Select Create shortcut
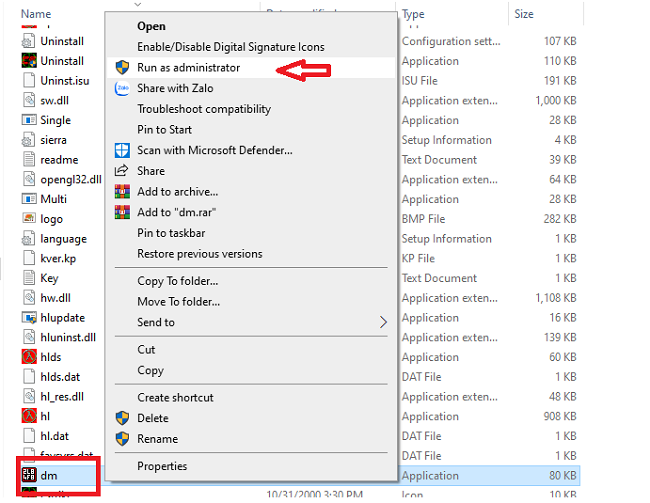The width and height of the screenshot is (650, 503). coord(251,397)
